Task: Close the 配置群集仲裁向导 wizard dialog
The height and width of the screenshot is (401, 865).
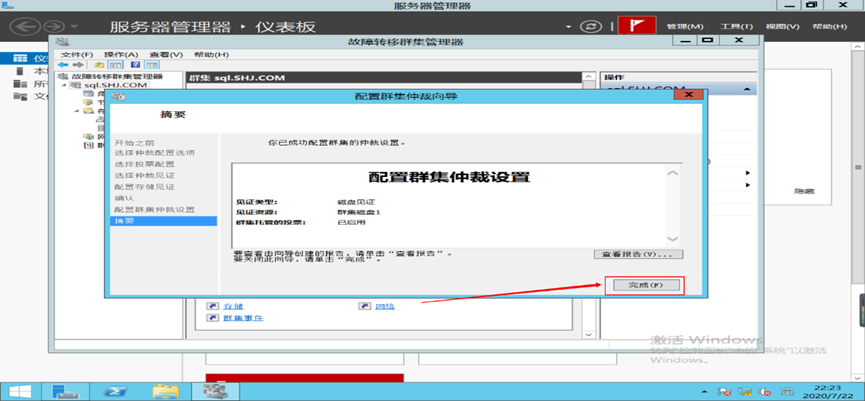Action: click(688, 95)
